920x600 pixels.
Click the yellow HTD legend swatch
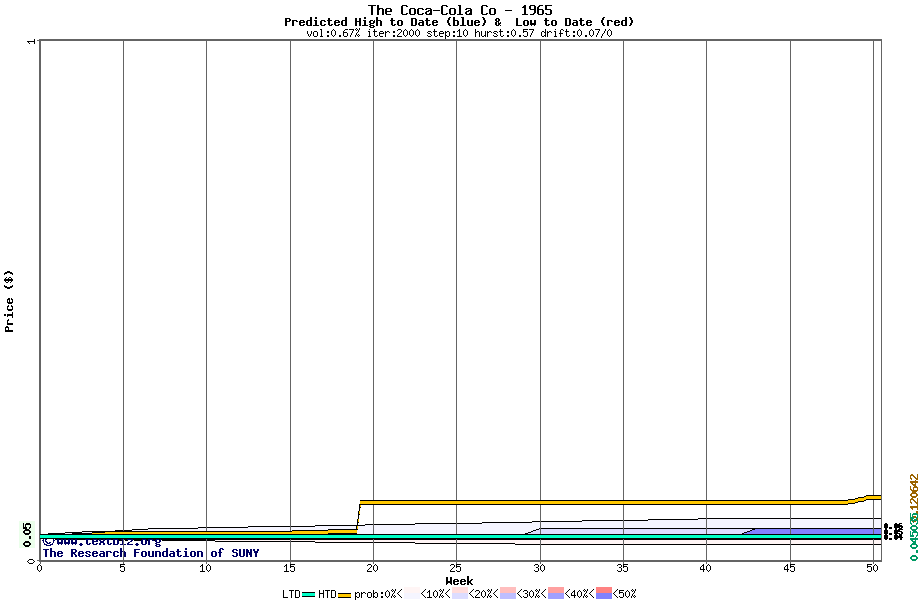point(344,595)
